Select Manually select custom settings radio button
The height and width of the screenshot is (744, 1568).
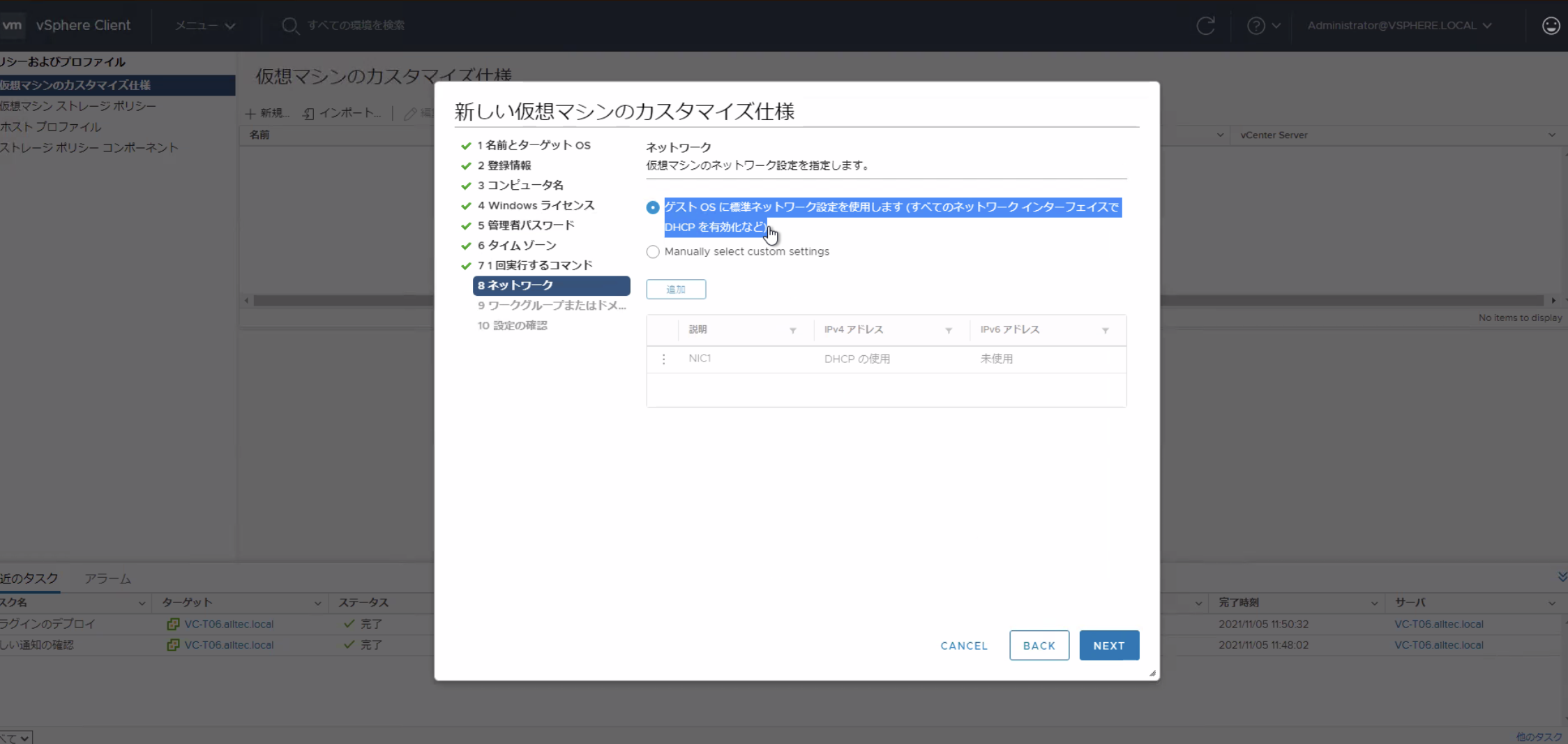[652, 251]
